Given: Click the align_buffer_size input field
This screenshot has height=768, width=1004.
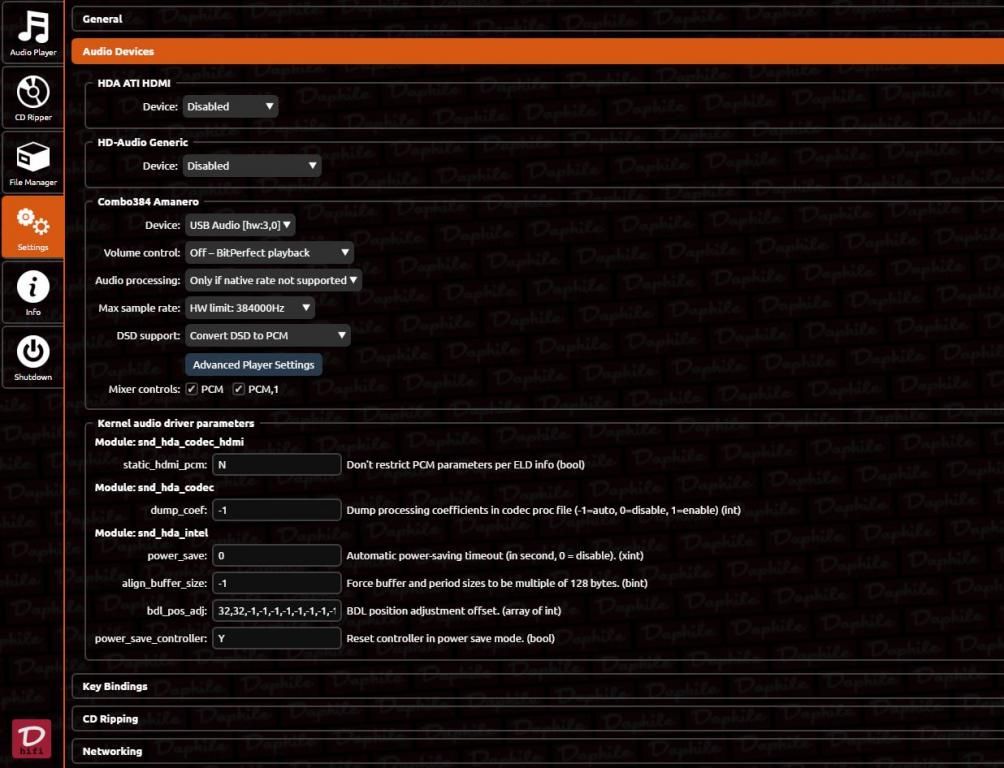Looking at the screenshot, I should (277, 583).
